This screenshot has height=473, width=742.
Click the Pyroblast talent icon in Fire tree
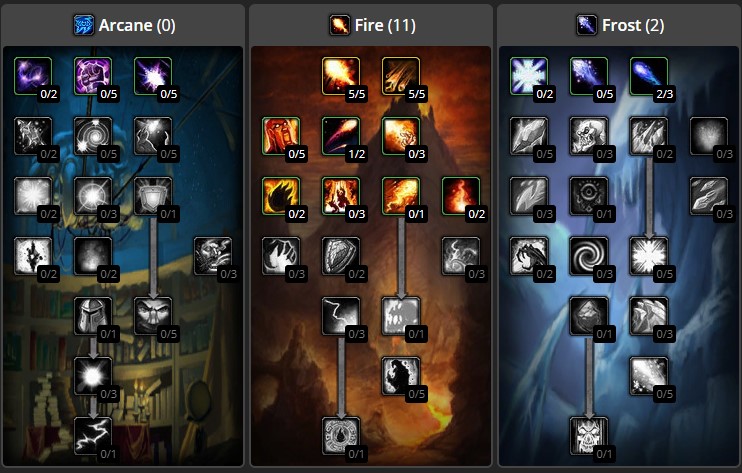click(x=401, y=196)
